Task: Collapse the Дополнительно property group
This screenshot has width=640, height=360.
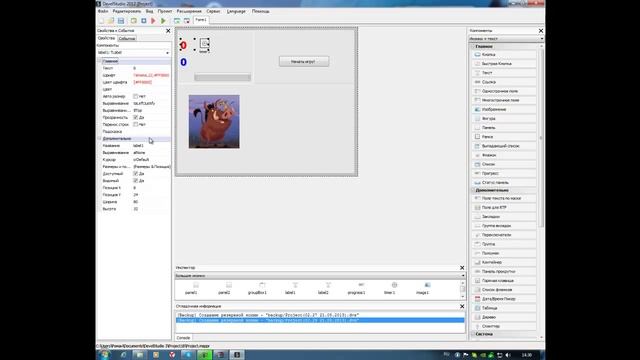Action: pos(99,138)
